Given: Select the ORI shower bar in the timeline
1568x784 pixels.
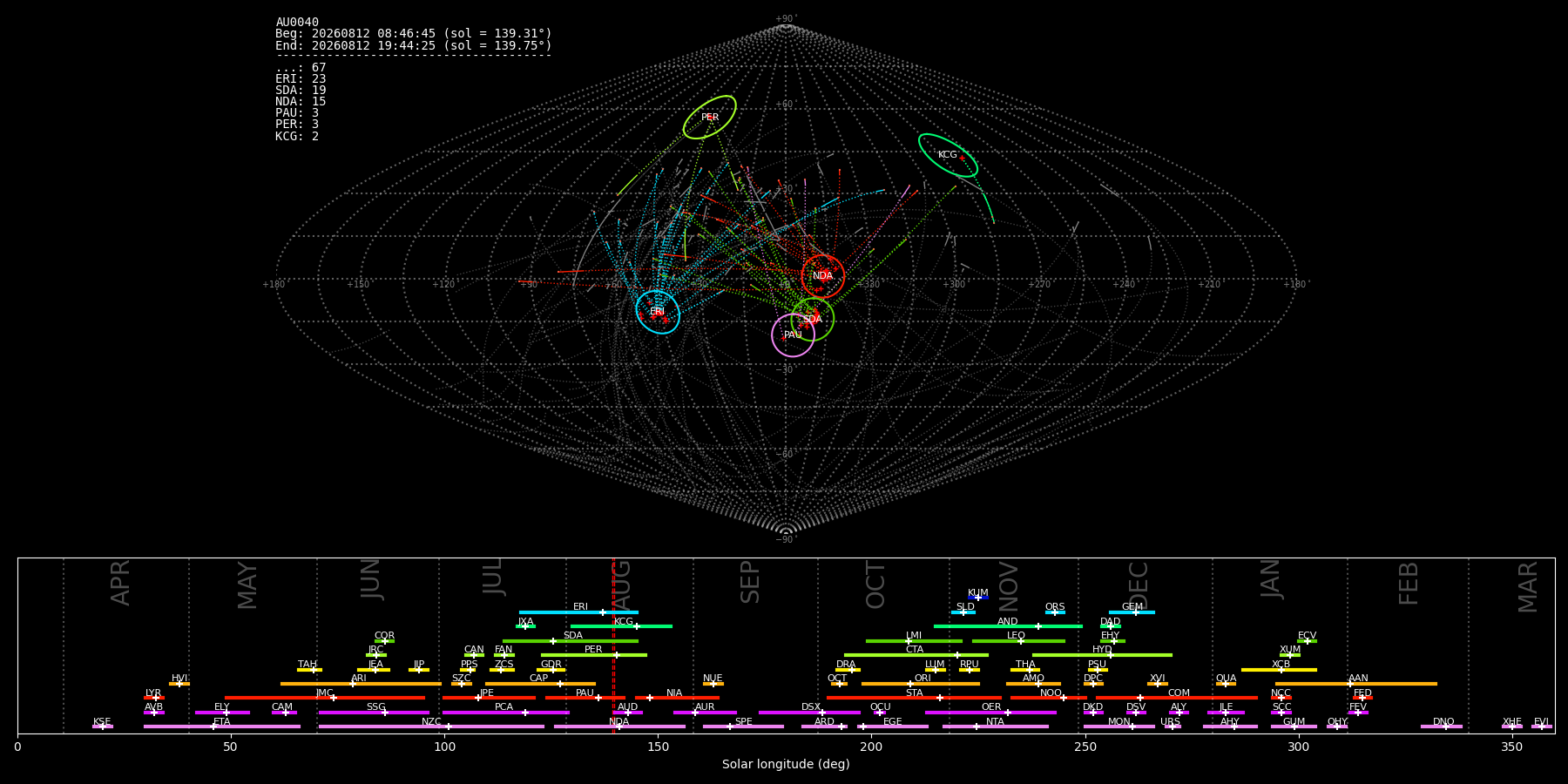Looking at the screenshot, I should [921, 684].
